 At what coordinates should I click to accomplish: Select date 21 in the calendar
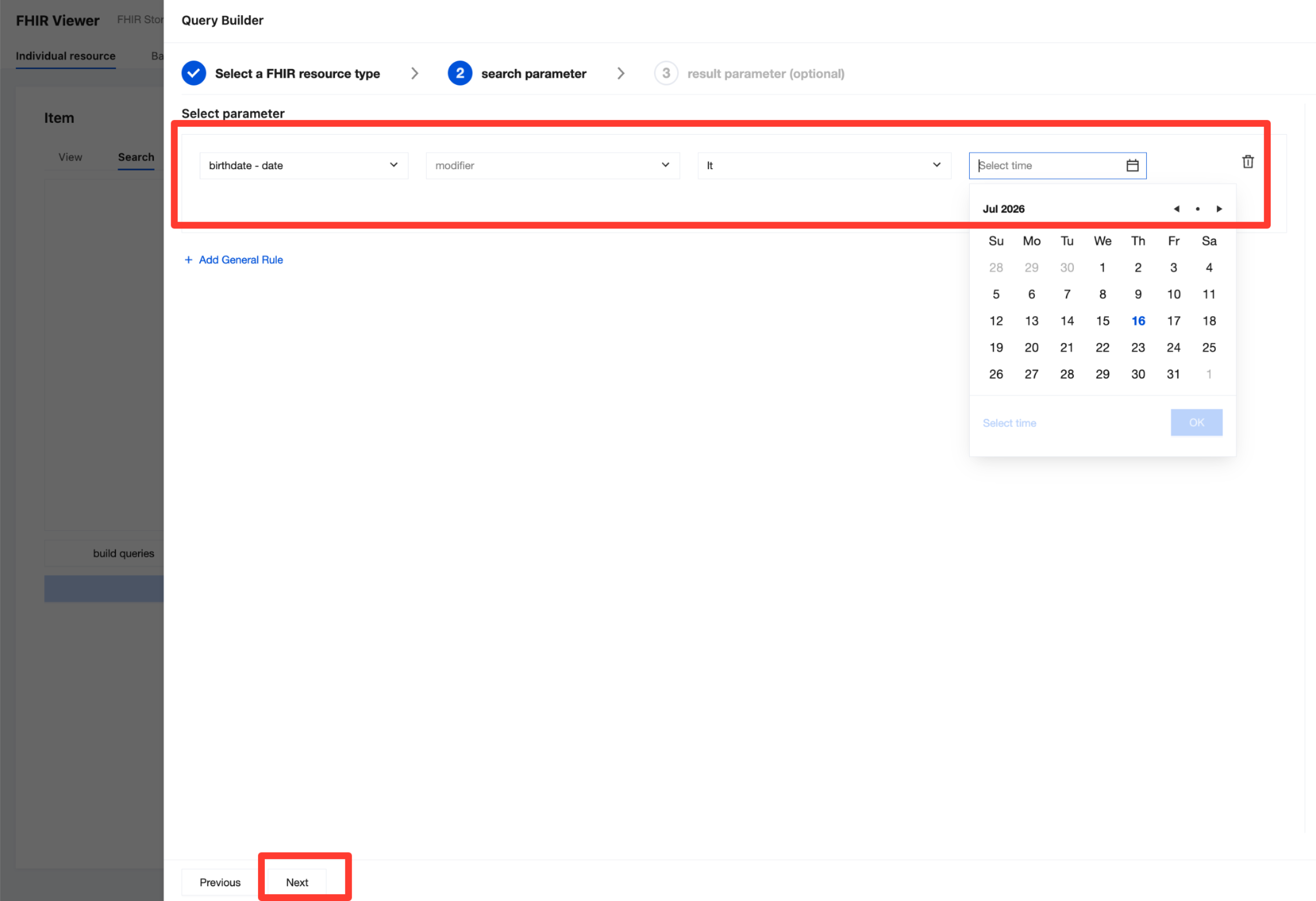pyautogui.click(x=1067, y=348)
